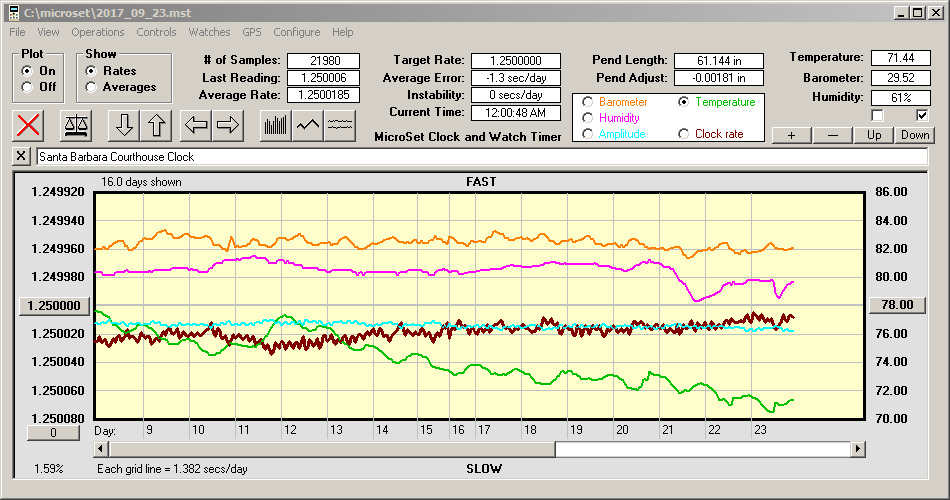Click the Down button

tap(915, 135)
